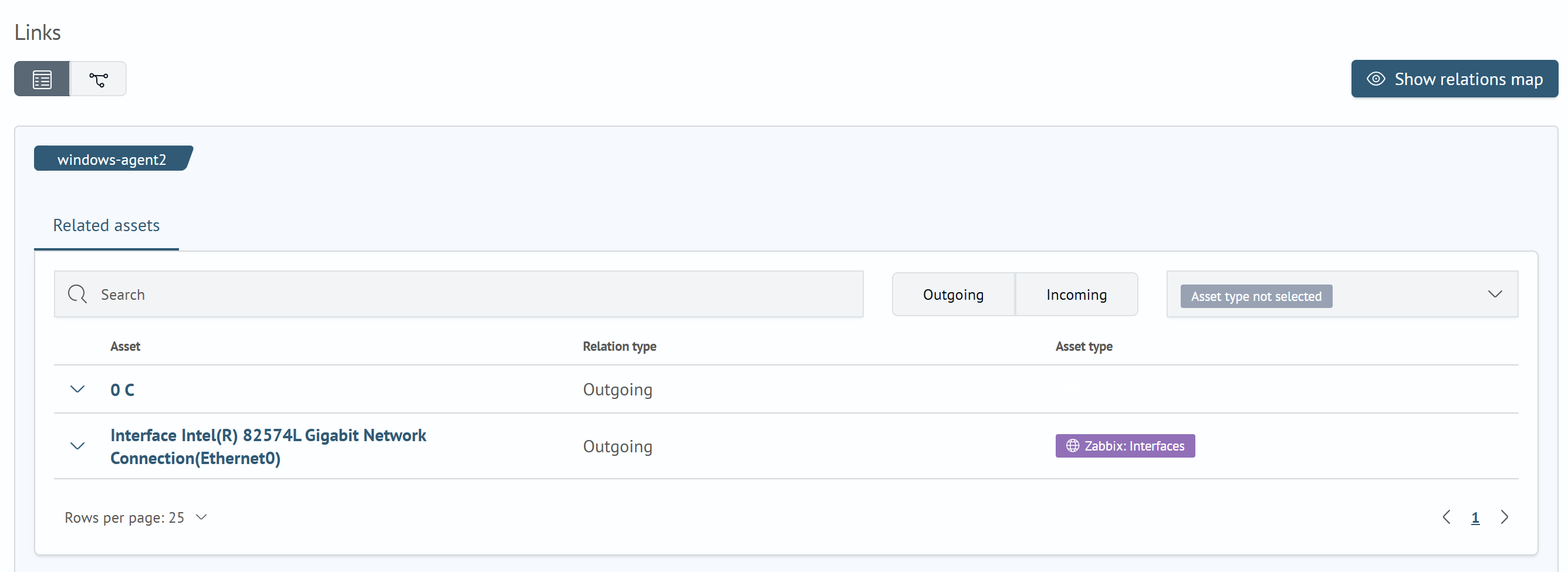Go to the previous page arrow
The image size is (1568, 572).
tap(1447, 517)
